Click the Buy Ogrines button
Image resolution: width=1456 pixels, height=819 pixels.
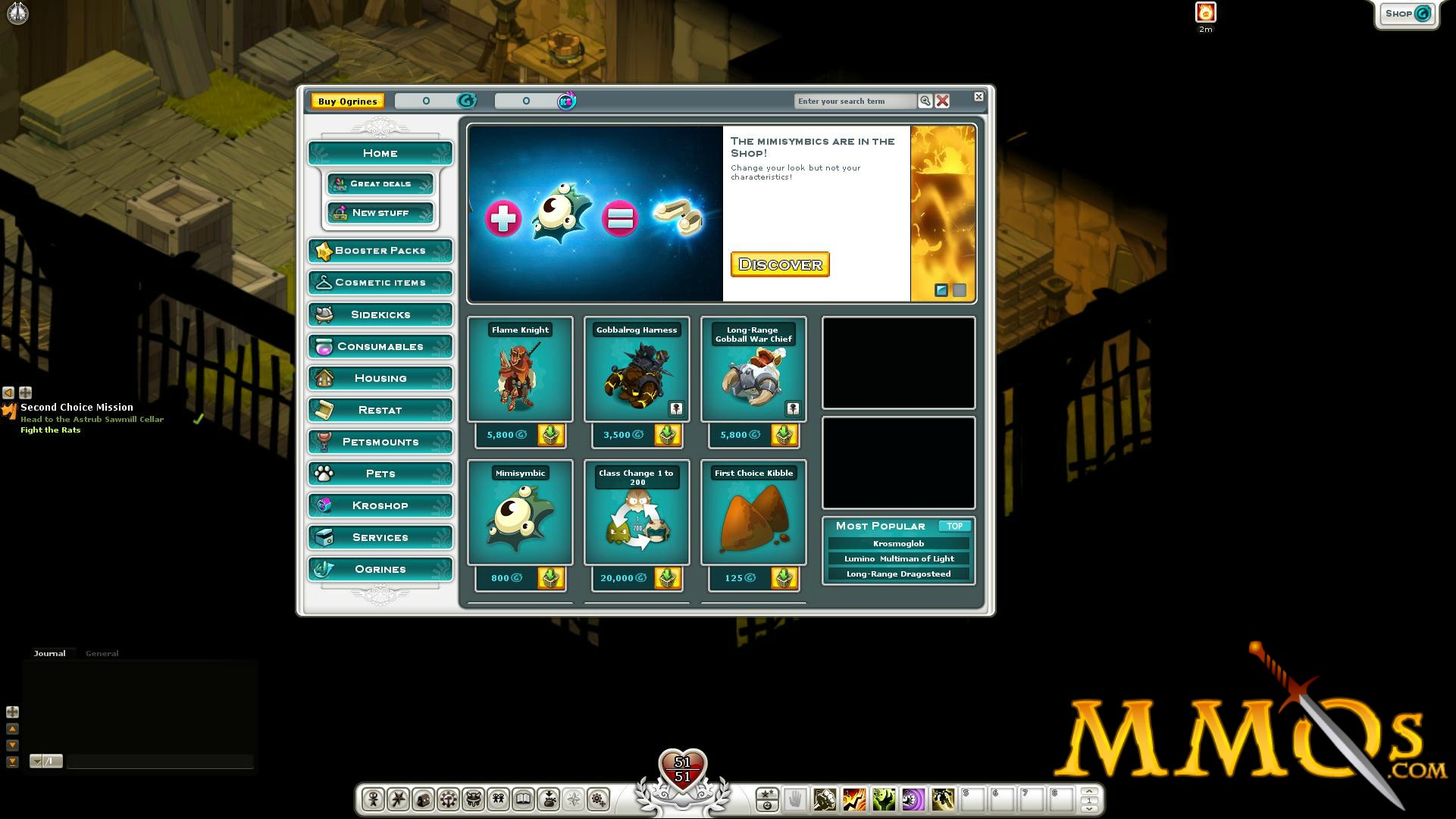tap(348, 101)
